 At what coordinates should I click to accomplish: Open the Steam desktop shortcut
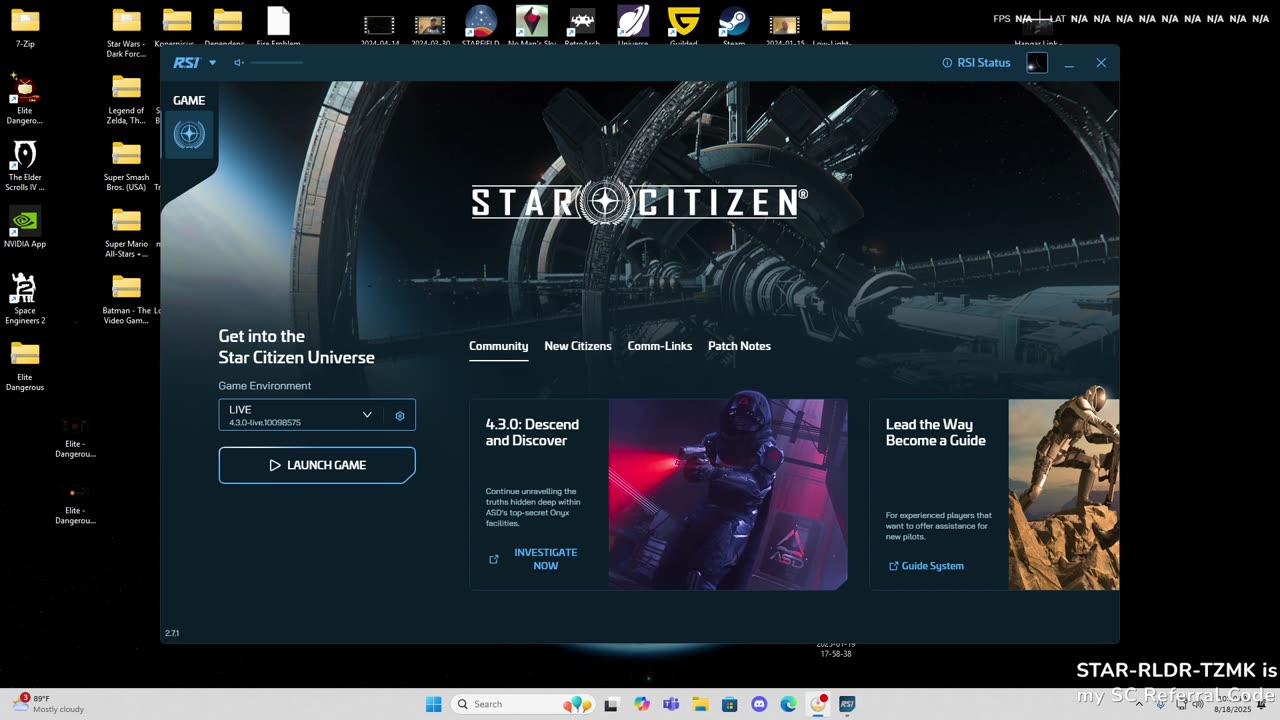point(734,26)
